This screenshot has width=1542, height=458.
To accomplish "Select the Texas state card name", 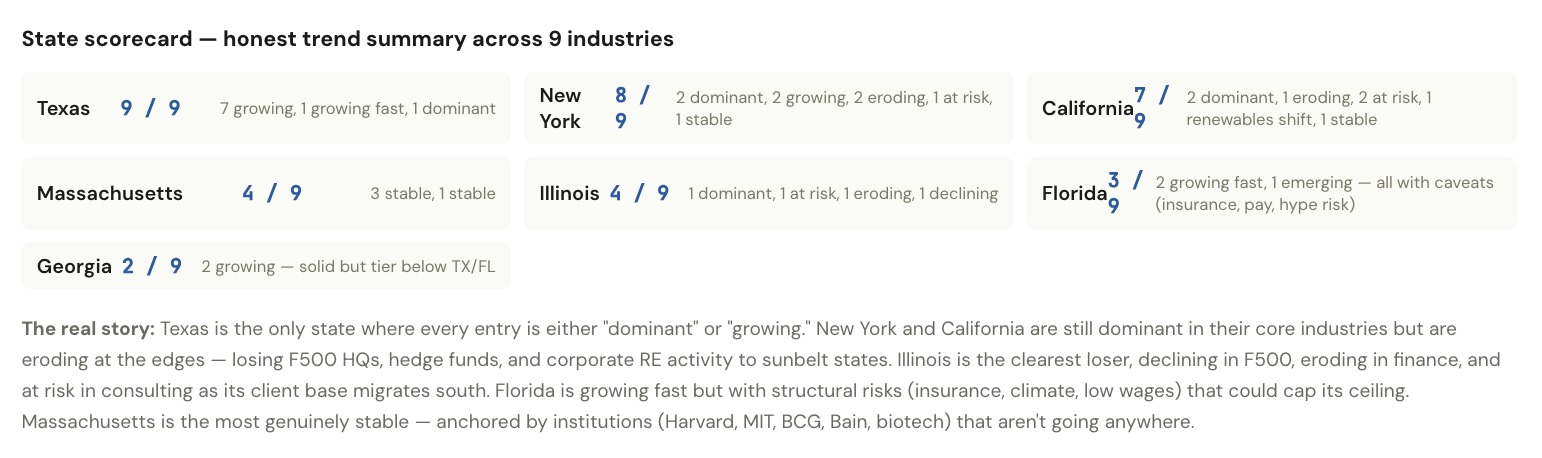I will [x=63, y=108].
